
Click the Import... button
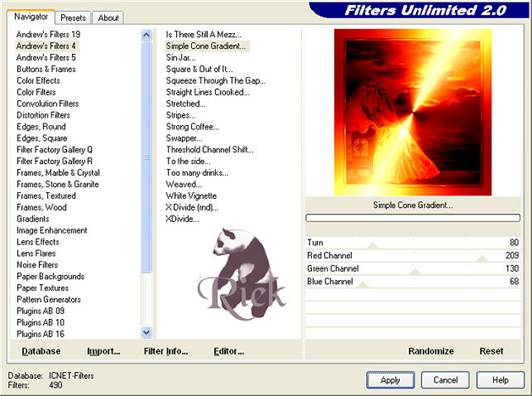[104, 351]
